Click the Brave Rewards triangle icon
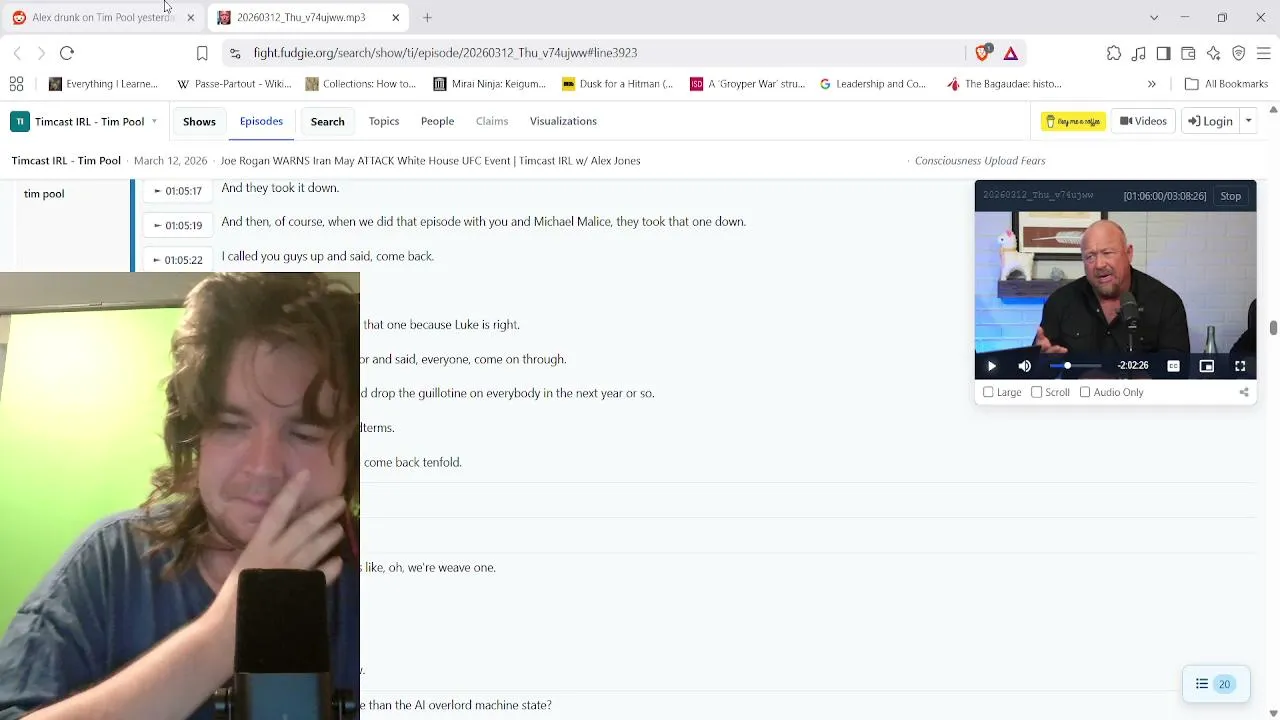The height and width of the screenshot is (720, 1280). click(1011, 53)
